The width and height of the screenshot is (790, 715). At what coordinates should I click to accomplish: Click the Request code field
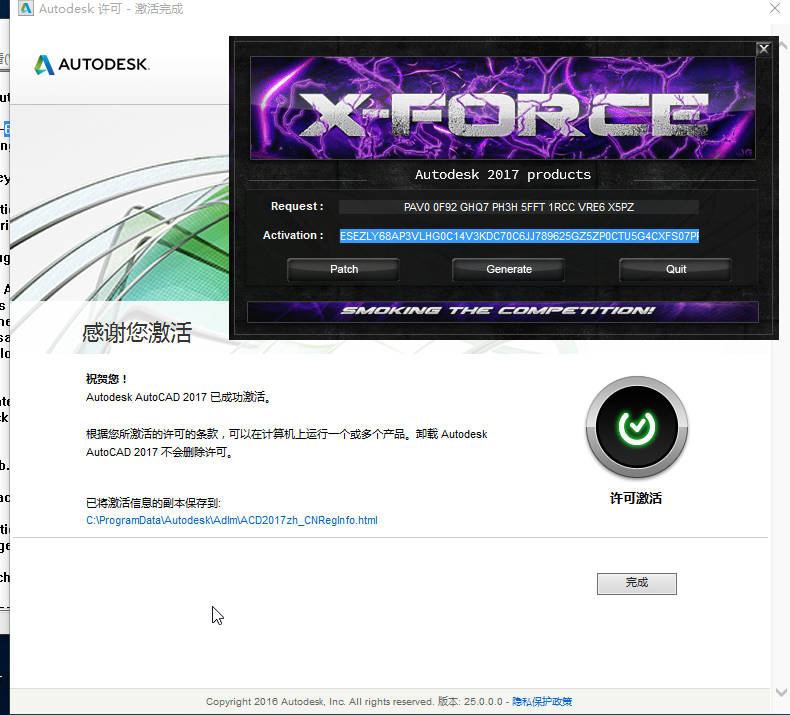pyautogui.click(x=518, y=207)
